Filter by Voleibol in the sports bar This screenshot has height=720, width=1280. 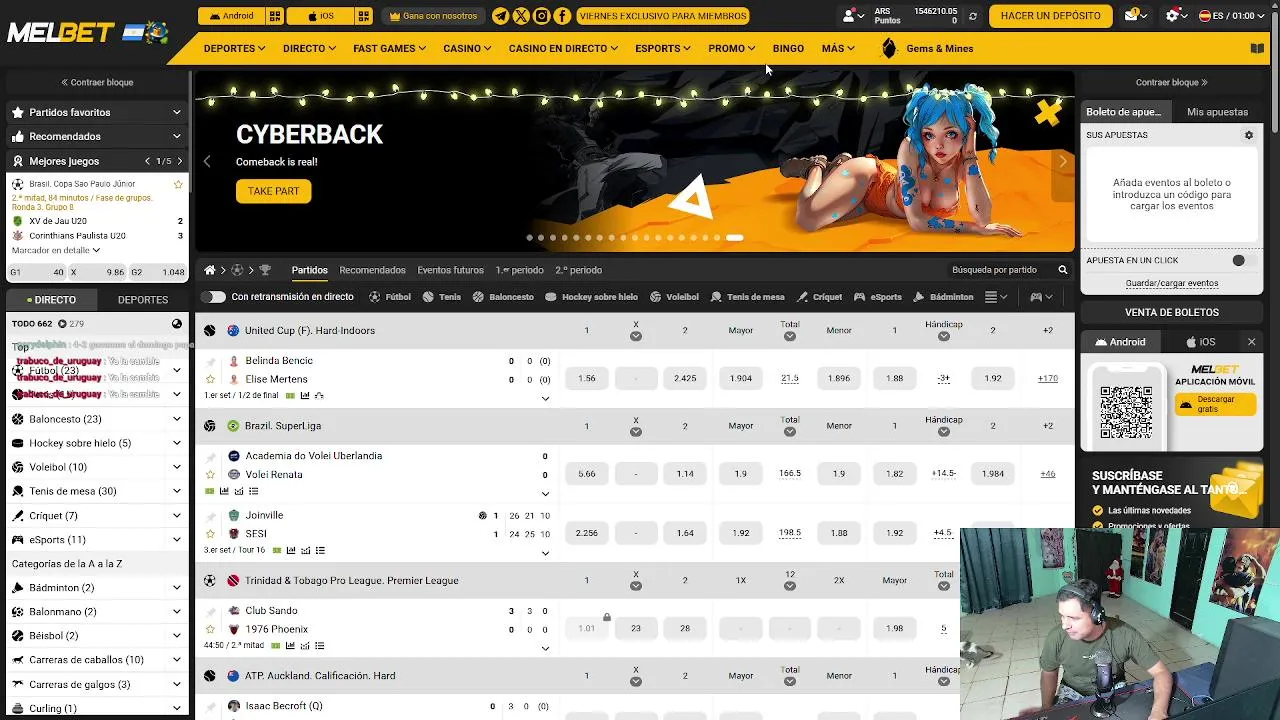674,297
